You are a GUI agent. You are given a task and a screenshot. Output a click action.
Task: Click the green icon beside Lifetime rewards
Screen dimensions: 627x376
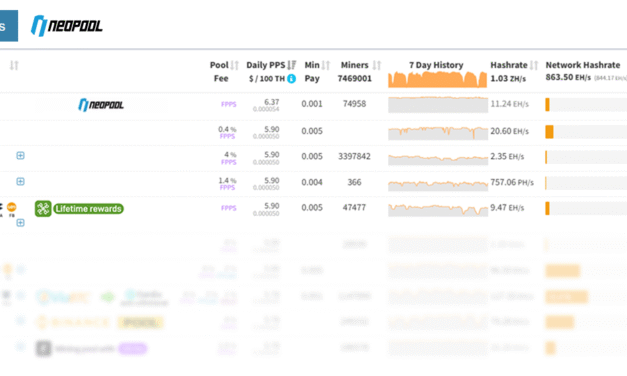coord(43,208)
